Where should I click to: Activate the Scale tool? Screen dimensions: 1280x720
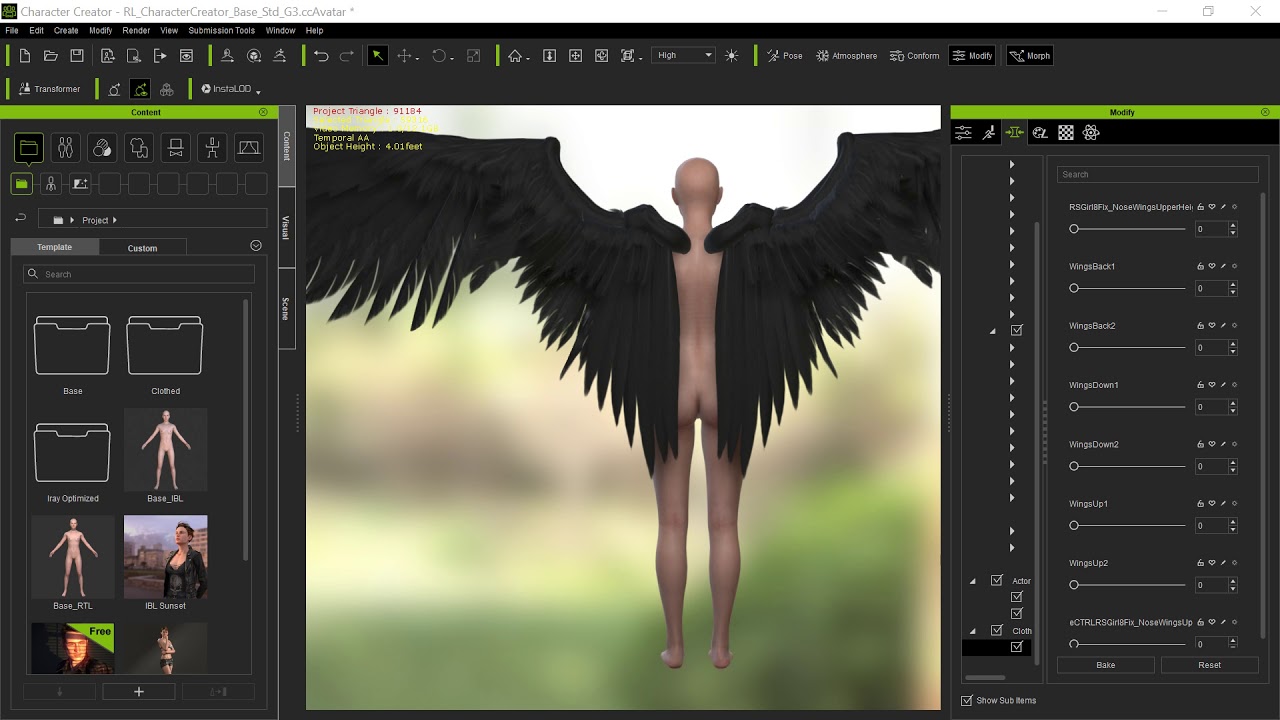tap(474, 56)
